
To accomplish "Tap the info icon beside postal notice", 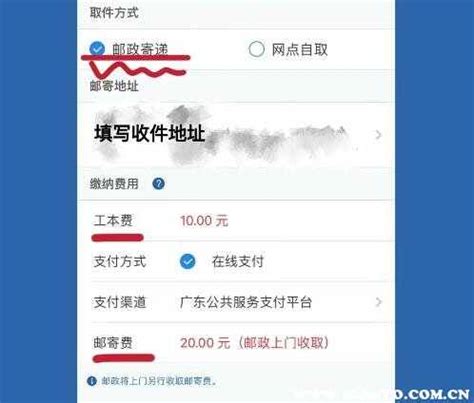I will (92, 381).
